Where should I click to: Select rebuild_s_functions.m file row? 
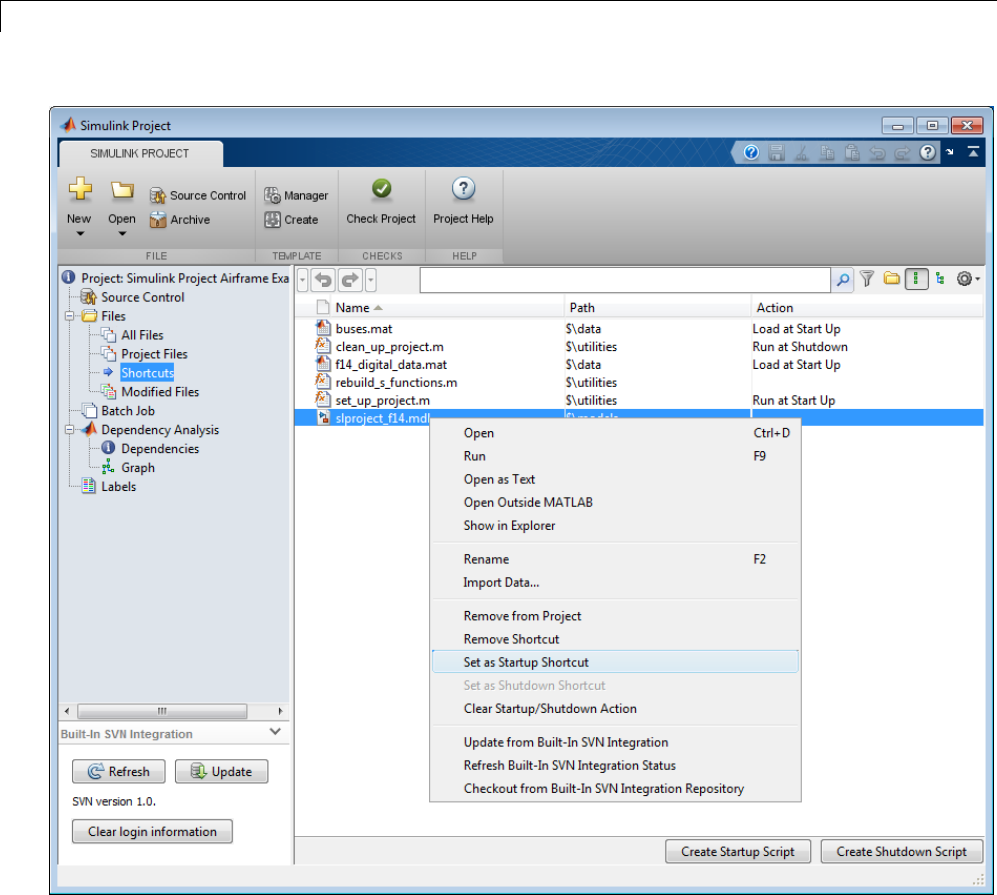coord(639,383)
